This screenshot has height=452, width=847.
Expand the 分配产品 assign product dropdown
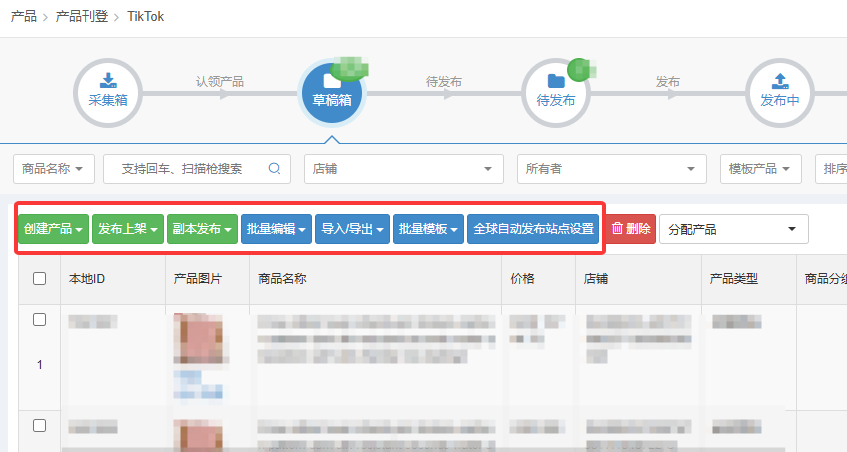click(733, 229)
